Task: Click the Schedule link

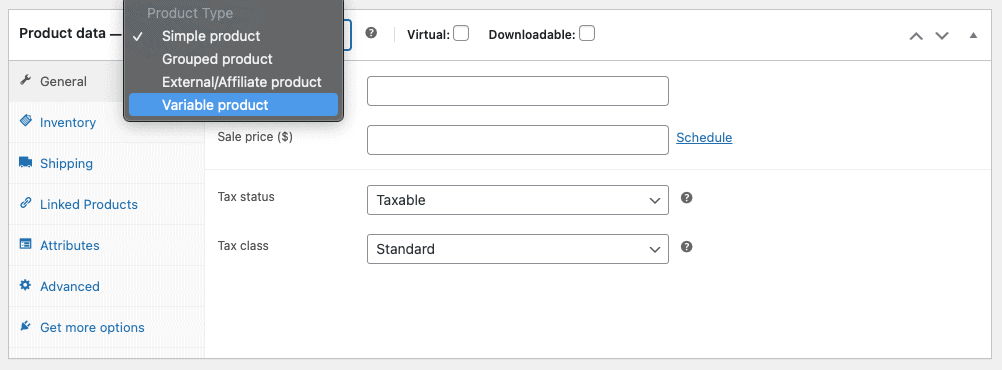Action: tap(704, 137)
